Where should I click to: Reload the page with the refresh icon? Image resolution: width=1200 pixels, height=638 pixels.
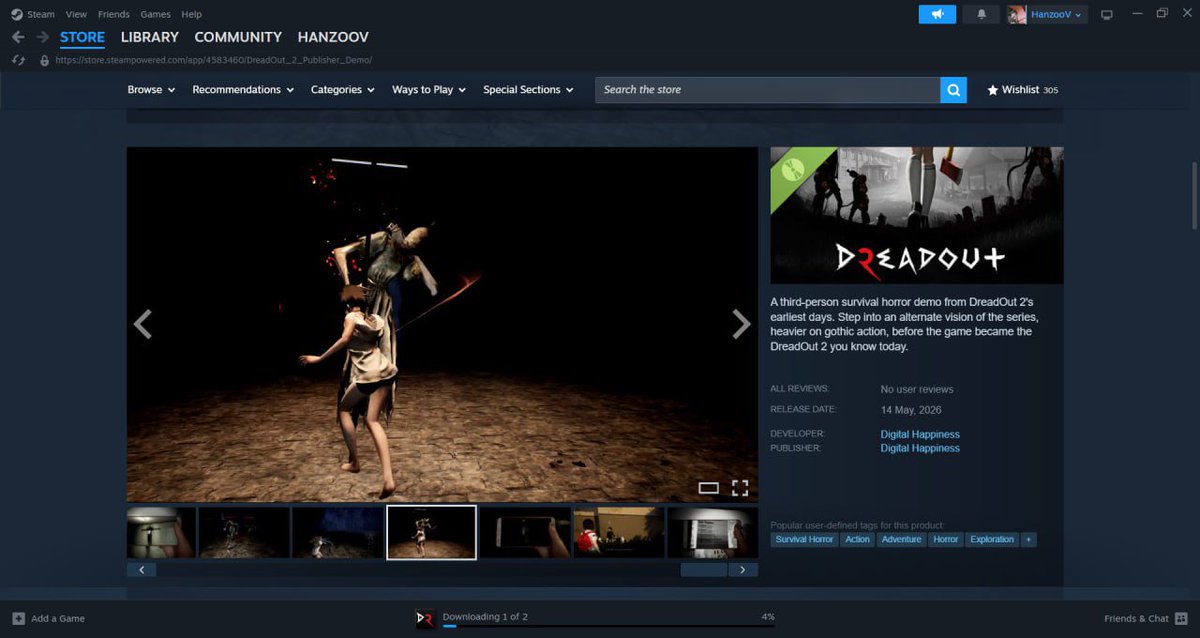(x=18, y=60)
